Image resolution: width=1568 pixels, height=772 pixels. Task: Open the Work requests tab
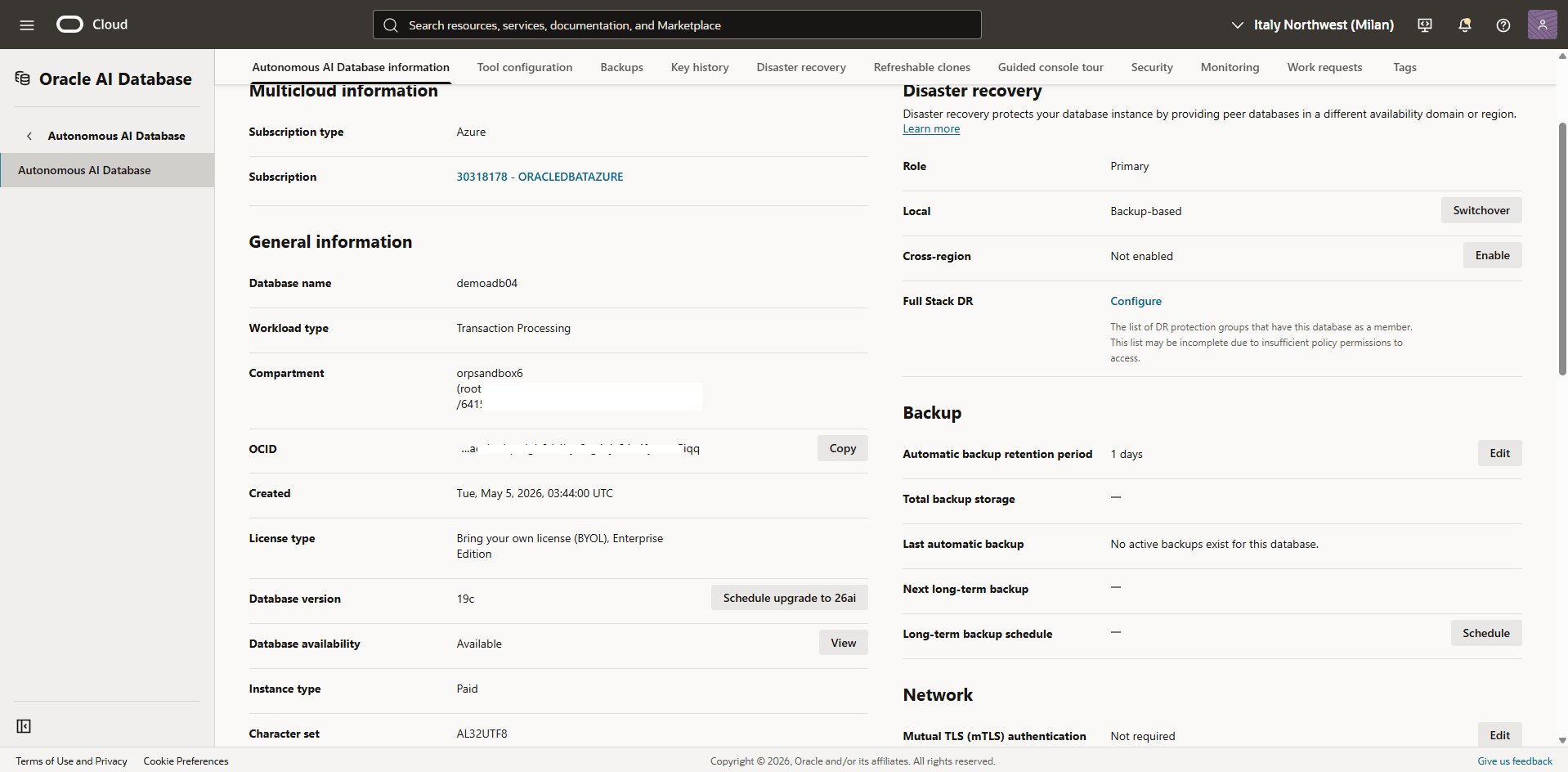[x=1324, y=67]
